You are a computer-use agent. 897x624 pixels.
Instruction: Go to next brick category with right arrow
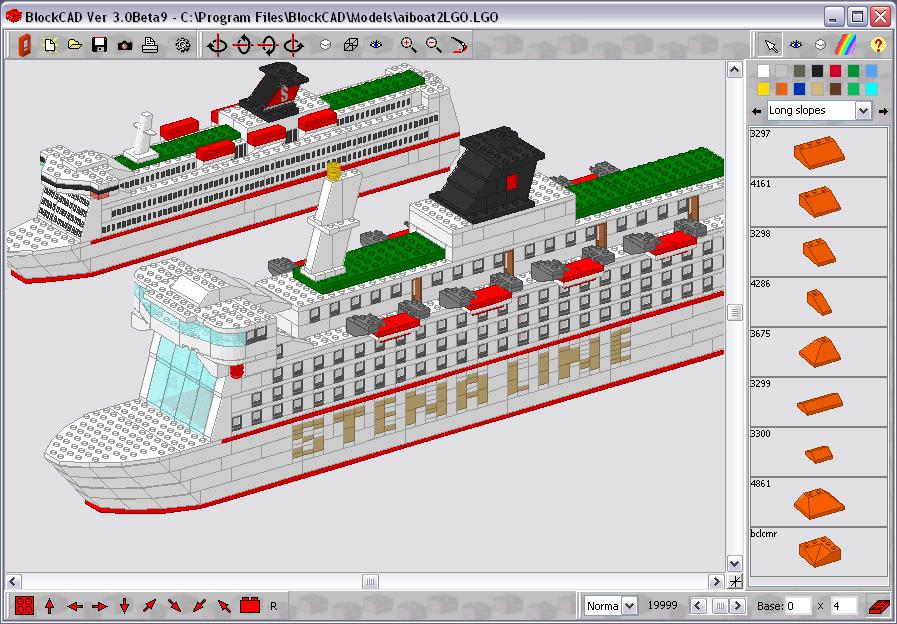click(x=882, y=111)
